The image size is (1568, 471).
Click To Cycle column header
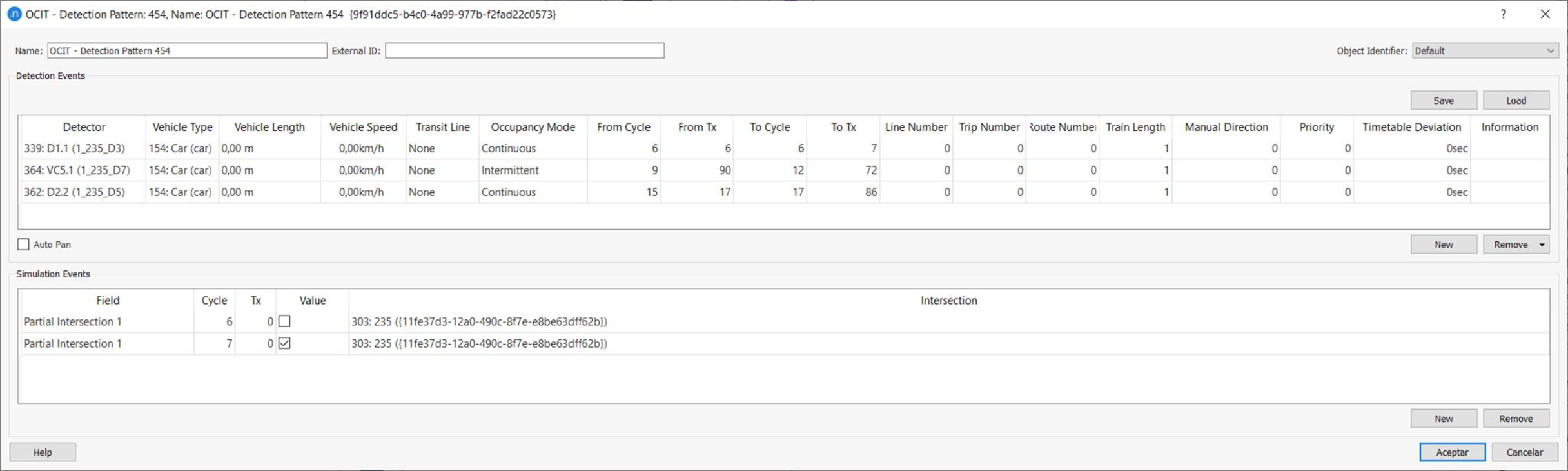(x=770, y=127)
